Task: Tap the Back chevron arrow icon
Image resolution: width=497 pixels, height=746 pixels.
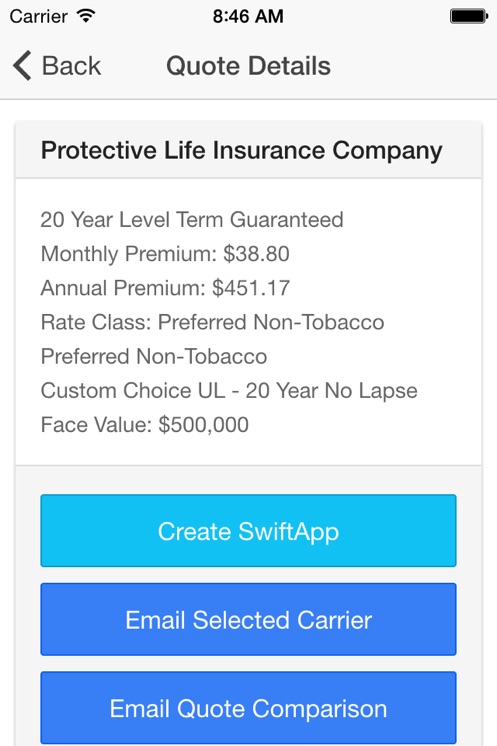Action: point(22,66)
